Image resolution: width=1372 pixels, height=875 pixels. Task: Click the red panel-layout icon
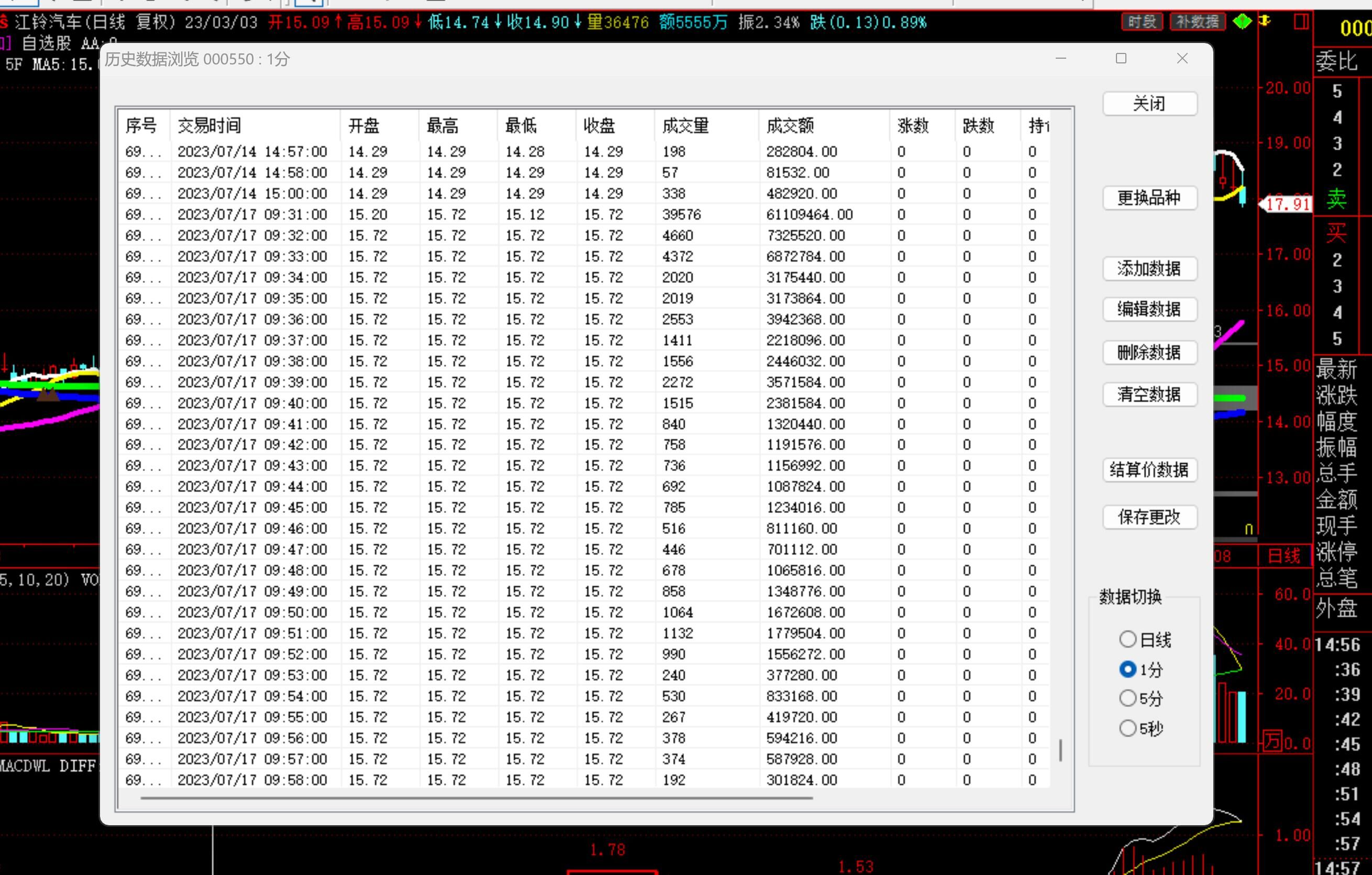pyautogui.click(x=1301, y=21)
